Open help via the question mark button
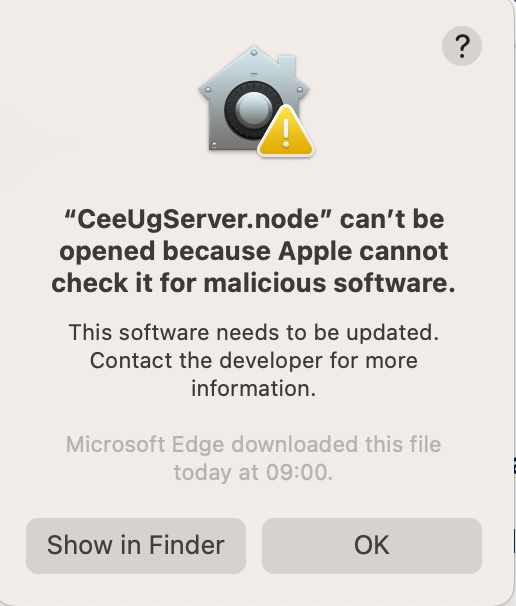Viewport: 516px width, 606px height. click(462, 46)
